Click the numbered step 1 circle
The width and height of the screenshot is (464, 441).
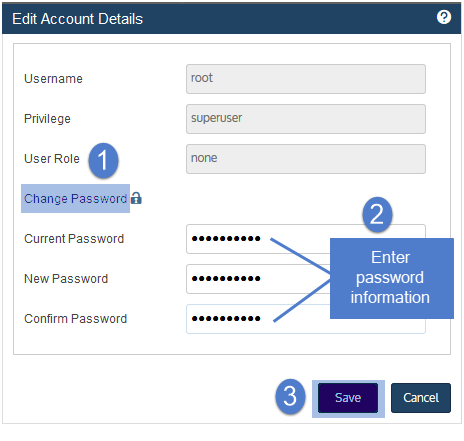[x=103, y=160]
